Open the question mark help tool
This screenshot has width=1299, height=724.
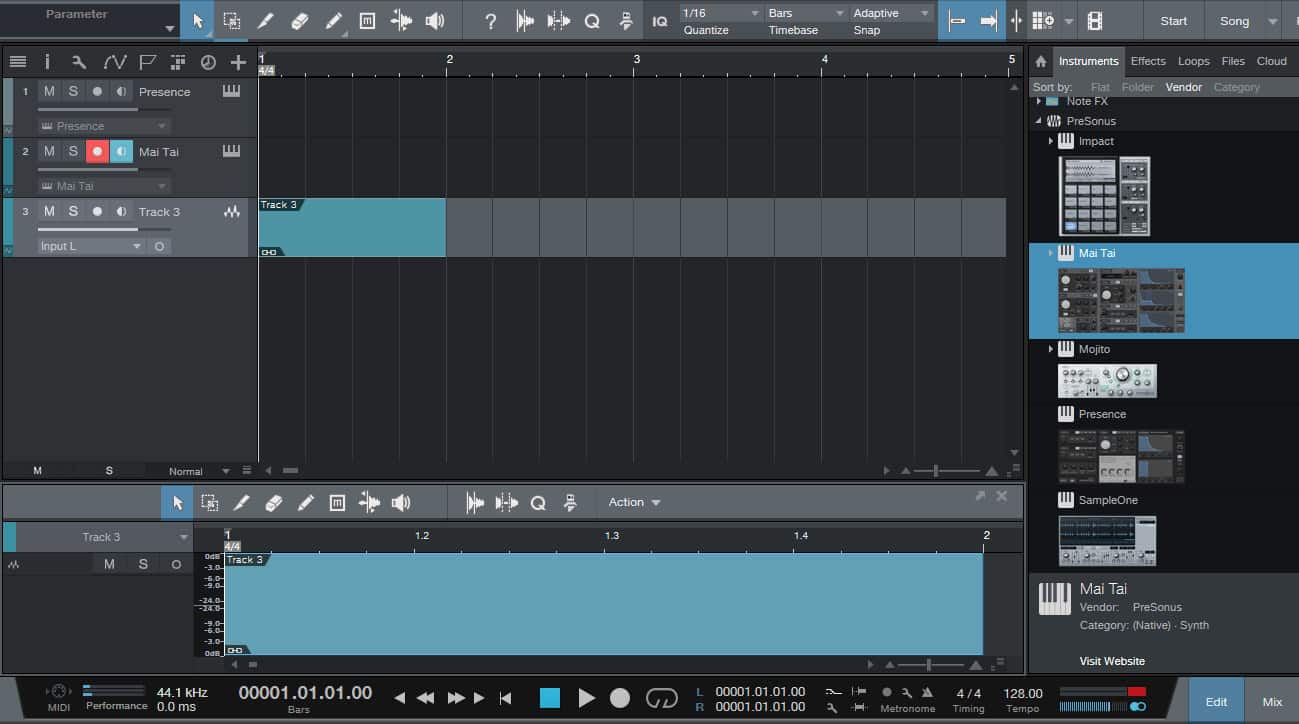490,21
